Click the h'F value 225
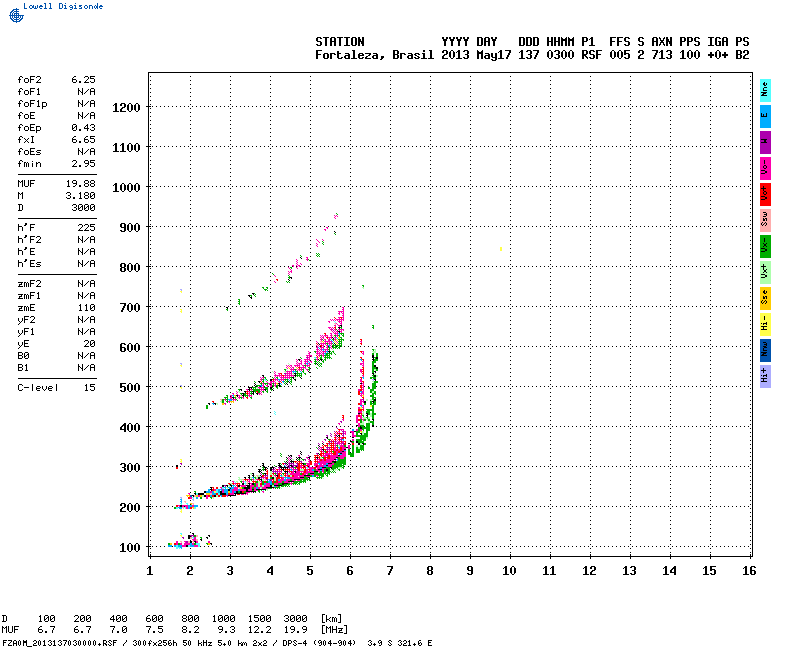The width and height of the screenshot is (800, 650). (87, 228)
